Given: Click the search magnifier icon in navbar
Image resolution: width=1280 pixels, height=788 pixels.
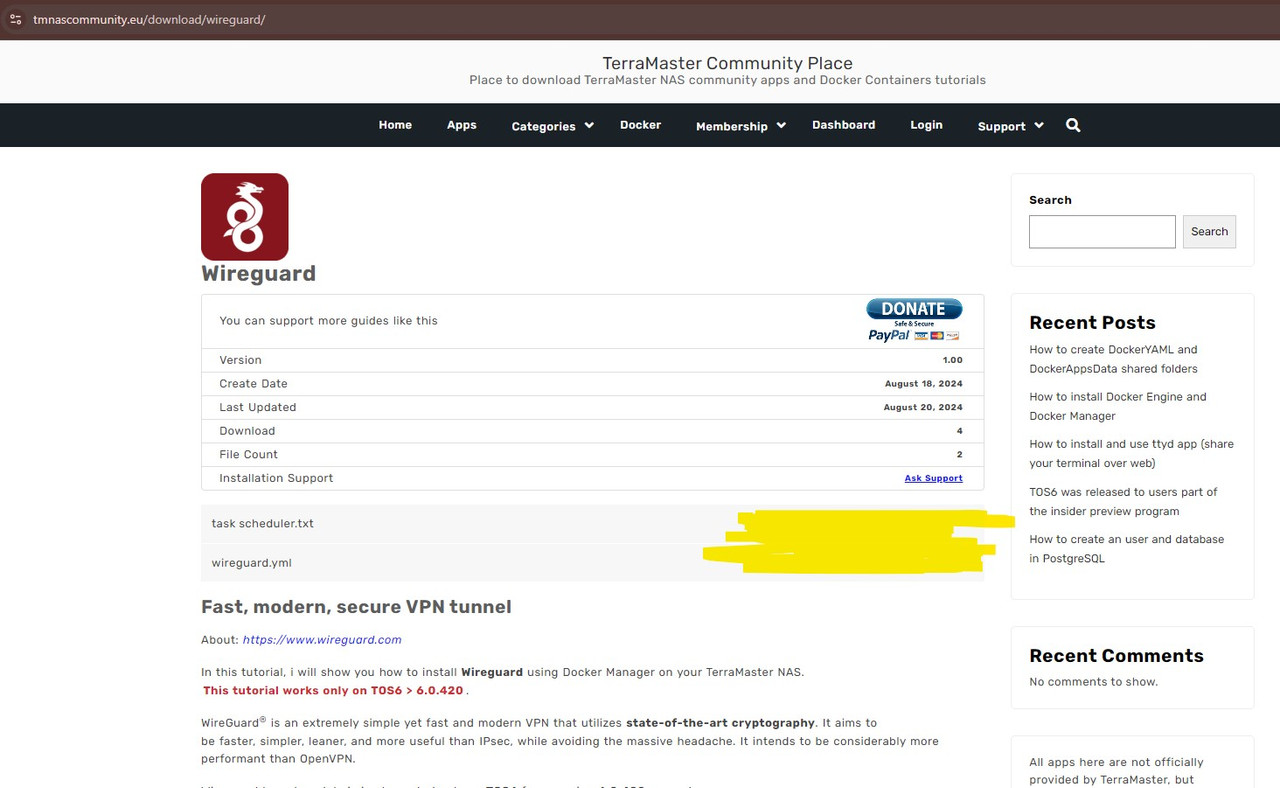Looking at the screenshot, I should coord(1073,125).
